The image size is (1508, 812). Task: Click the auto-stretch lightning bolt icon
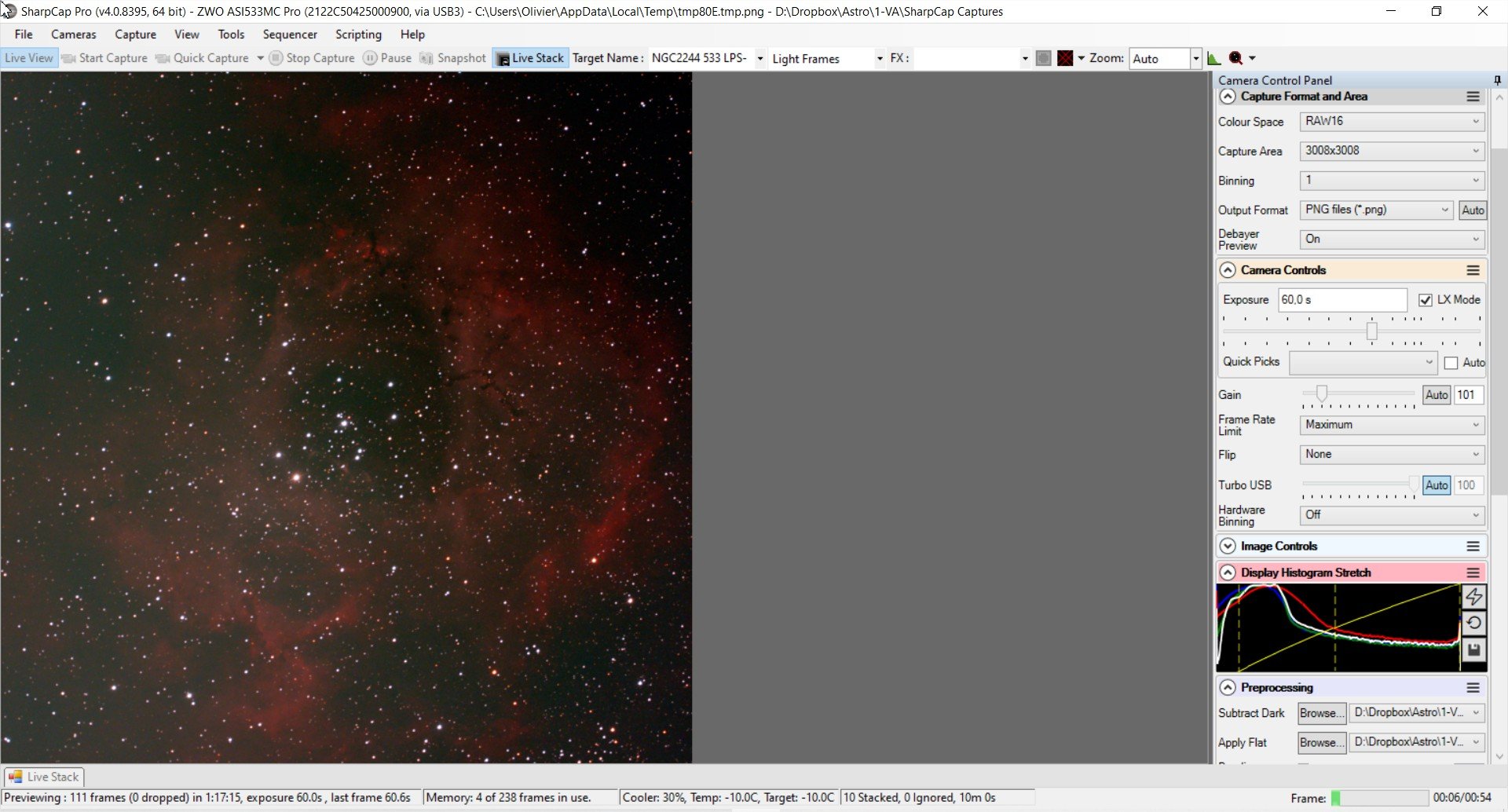point(1473,597)
